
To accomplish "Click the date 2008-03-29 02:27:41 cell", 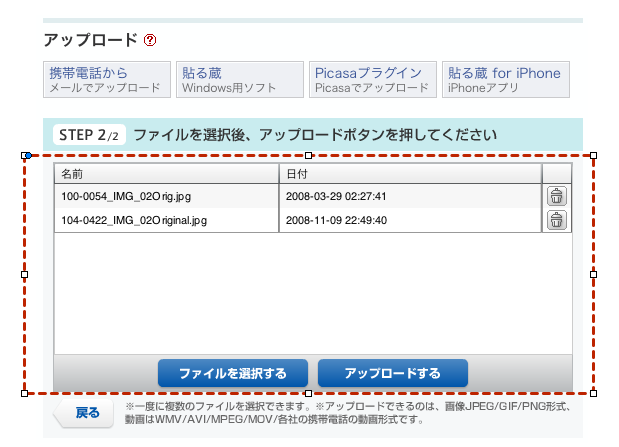I will pos(409,196).
